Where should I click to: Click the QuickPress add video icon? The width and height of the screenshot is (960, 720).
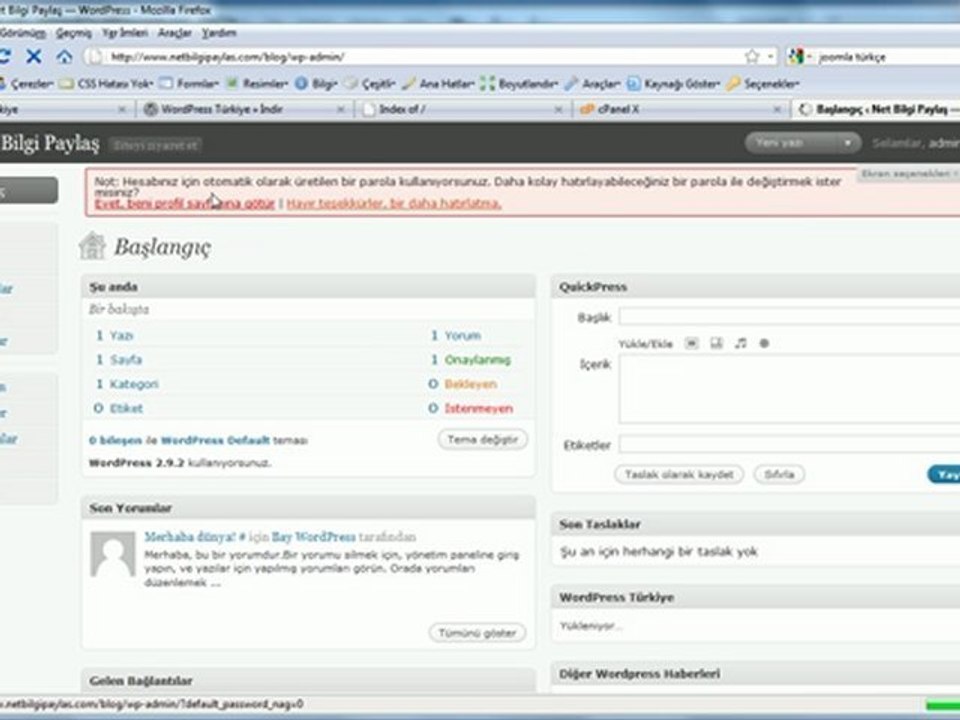click(716, 343)
